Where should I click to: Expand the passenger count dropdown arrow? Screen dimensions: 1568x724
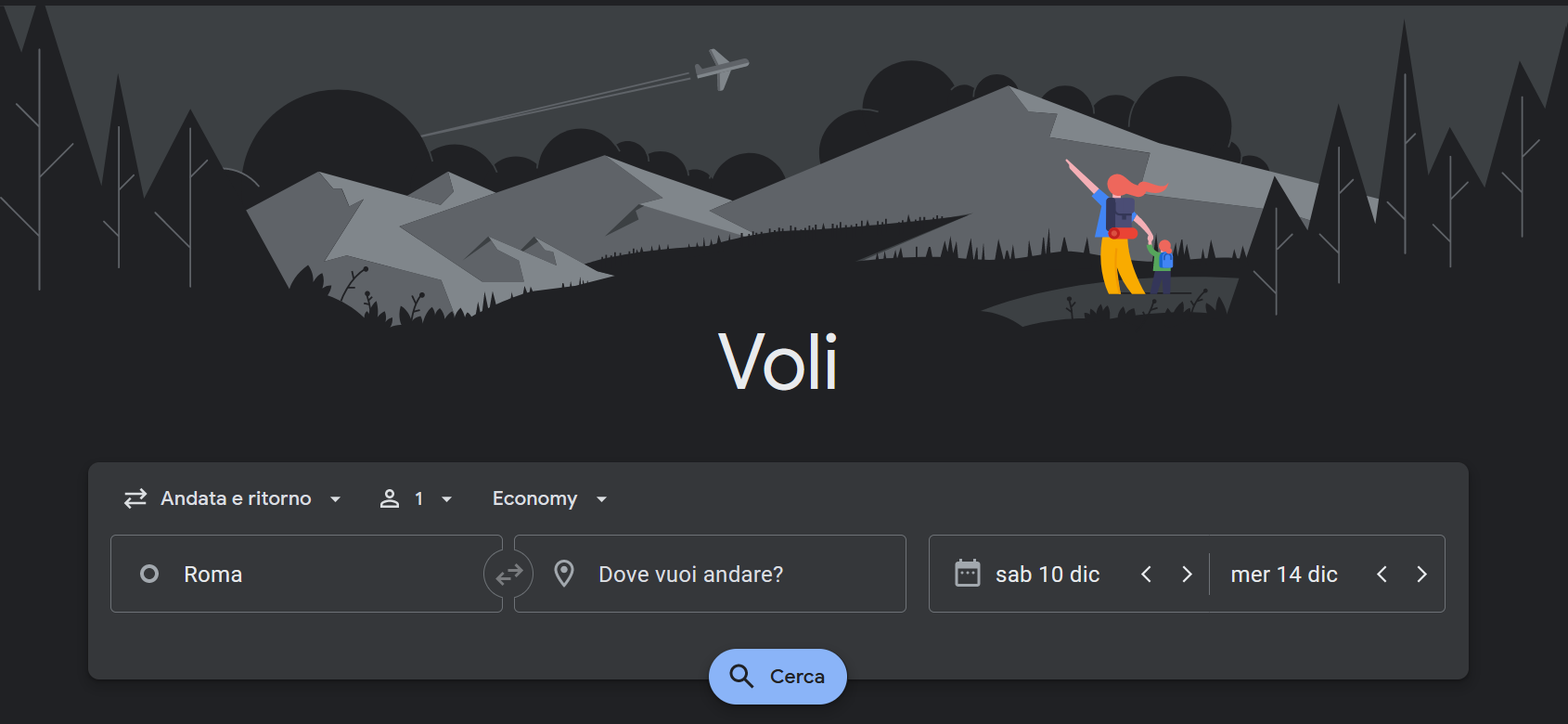(x=447, y=499)
